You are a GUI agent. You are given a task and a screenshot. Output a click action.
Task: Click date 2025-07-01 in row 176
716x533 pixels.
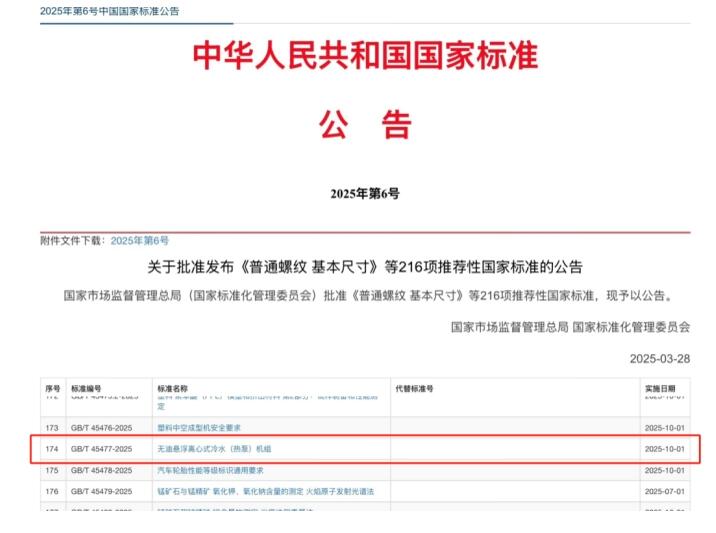[665, 491]
